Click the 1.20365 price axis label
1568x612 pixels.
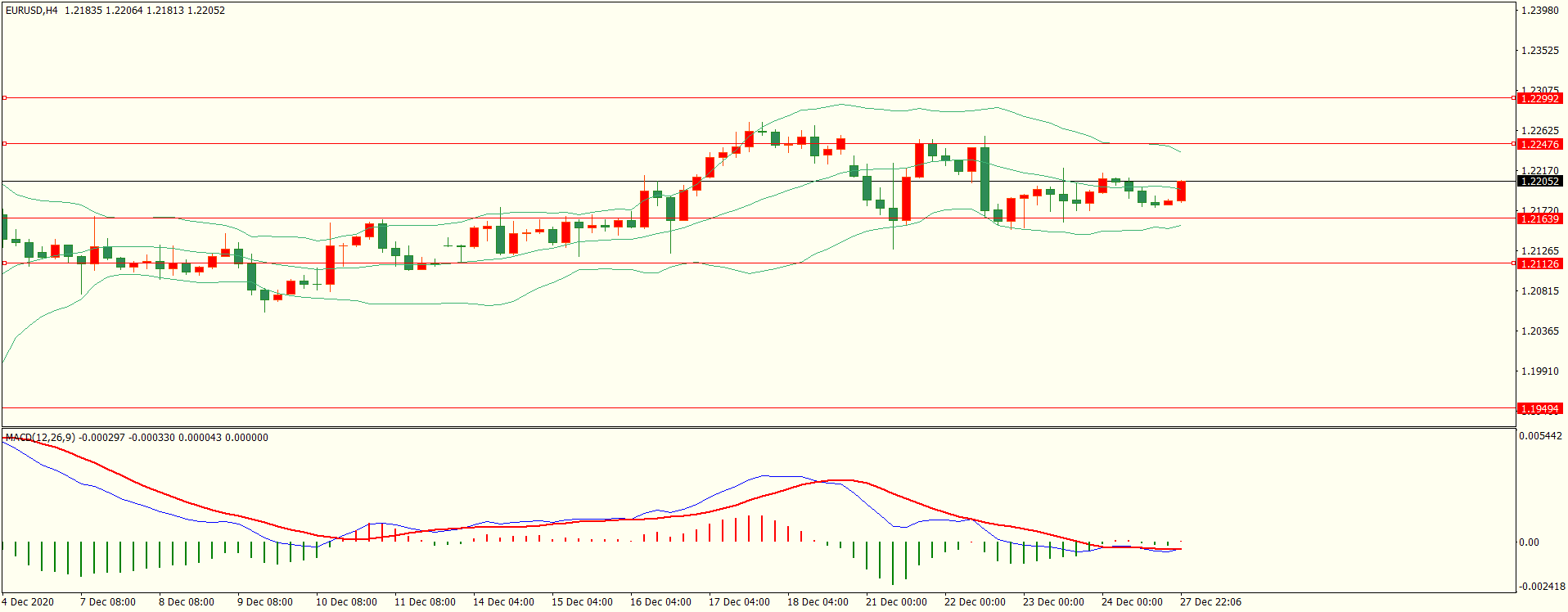click(1539, 331)
